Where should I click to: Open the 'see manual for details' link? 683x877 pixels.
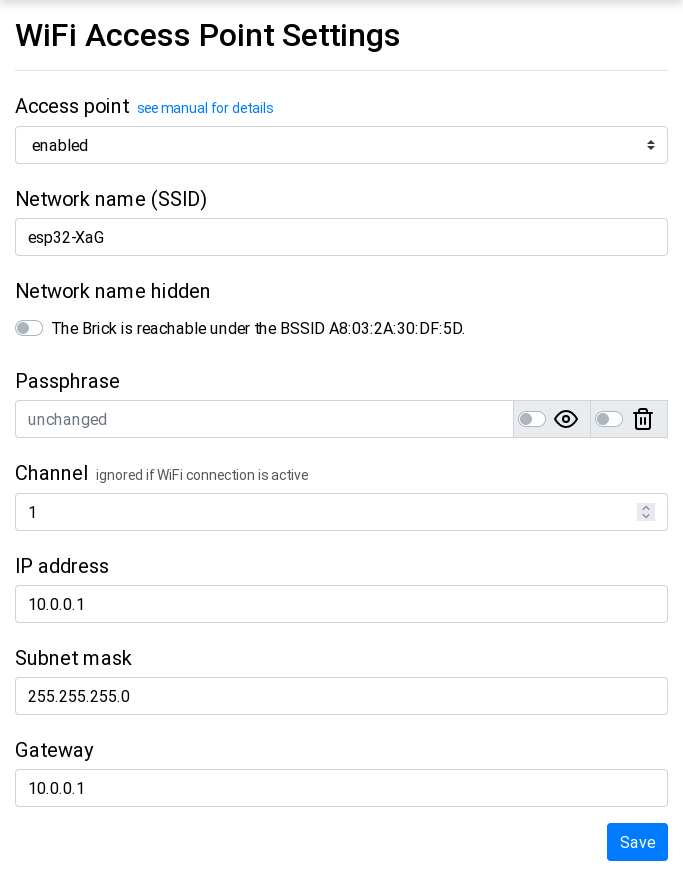[x=205, y=108]
